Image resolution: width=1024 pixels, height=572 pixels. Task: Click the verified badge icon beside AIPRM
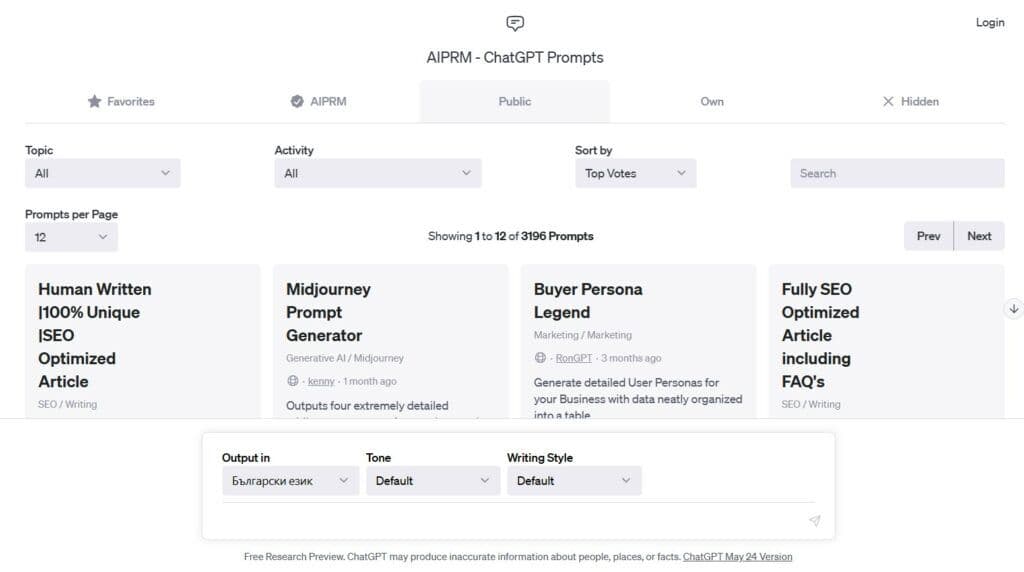pyautogui.click(x=297, y=101)
